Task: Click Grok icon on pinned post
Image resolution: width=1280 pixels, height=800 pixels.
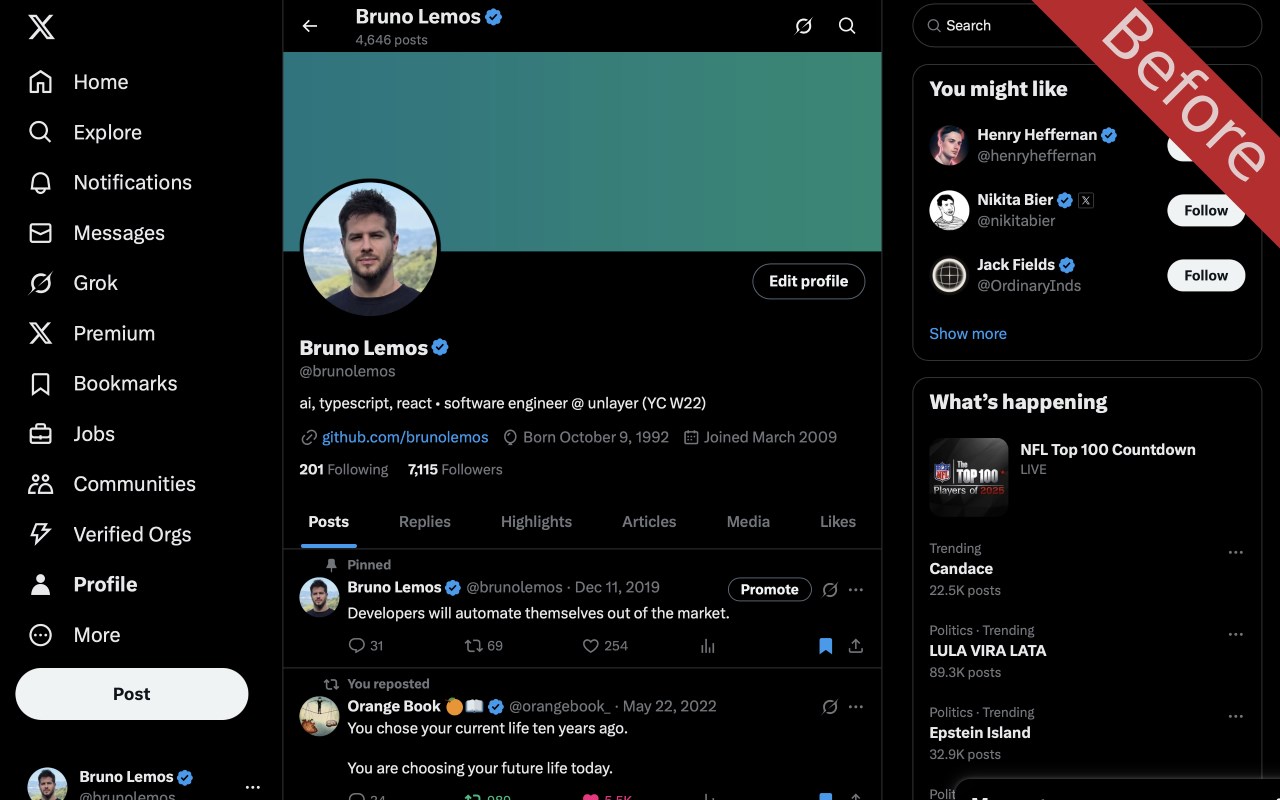Action: [830, 590]
